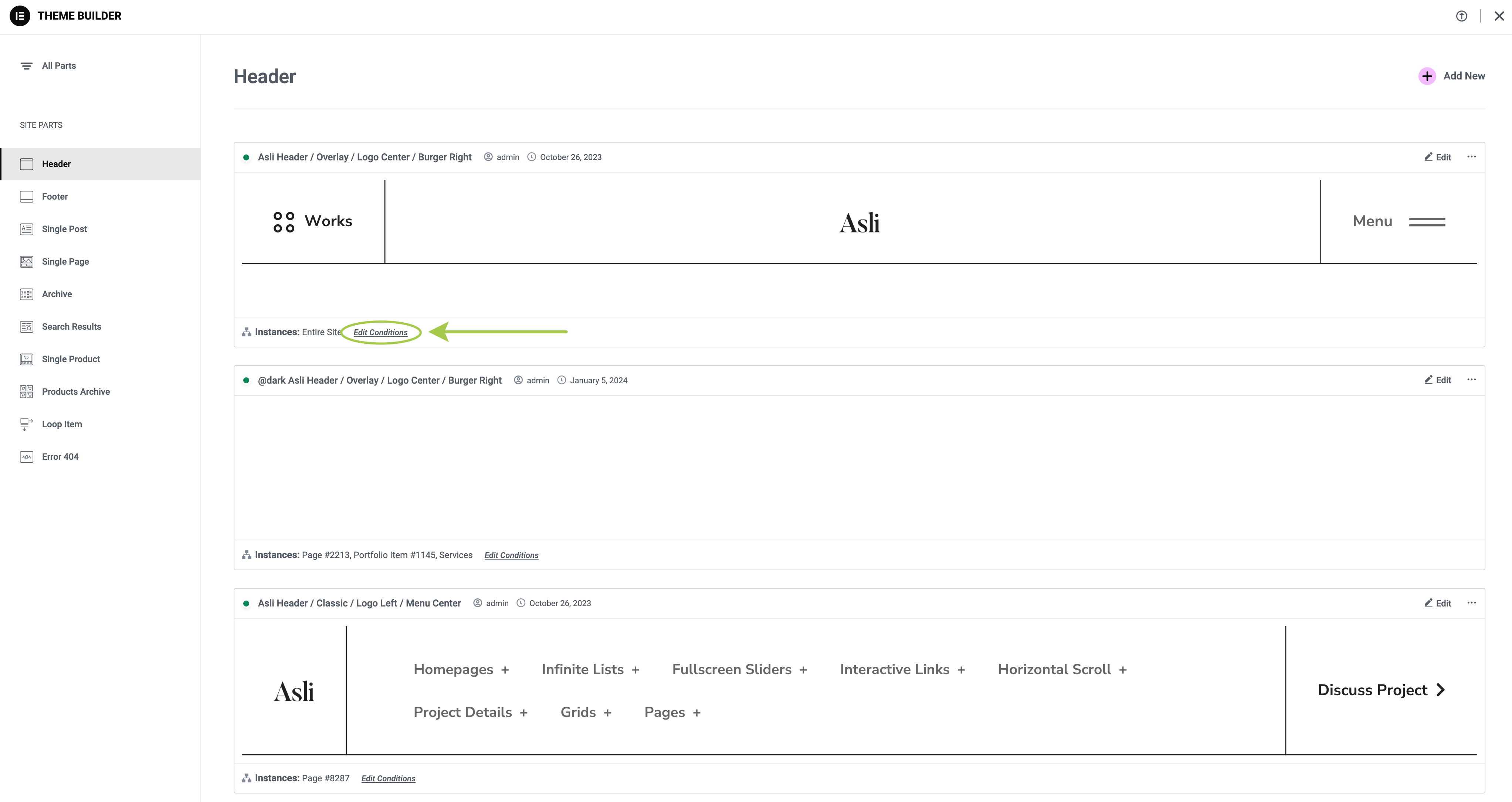Select the Footer site part icon
Image resolution: width=1512 pixels, height=802 pixels.
26,197
